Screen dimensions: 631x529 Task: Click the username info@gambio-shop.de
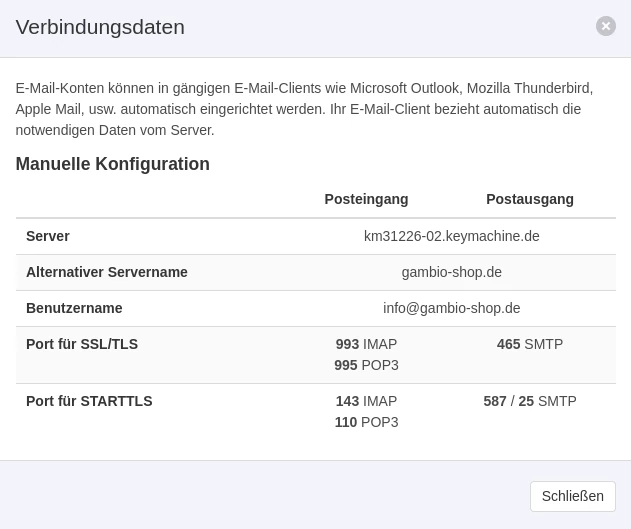pyautogui.click(x=452, y=308)
